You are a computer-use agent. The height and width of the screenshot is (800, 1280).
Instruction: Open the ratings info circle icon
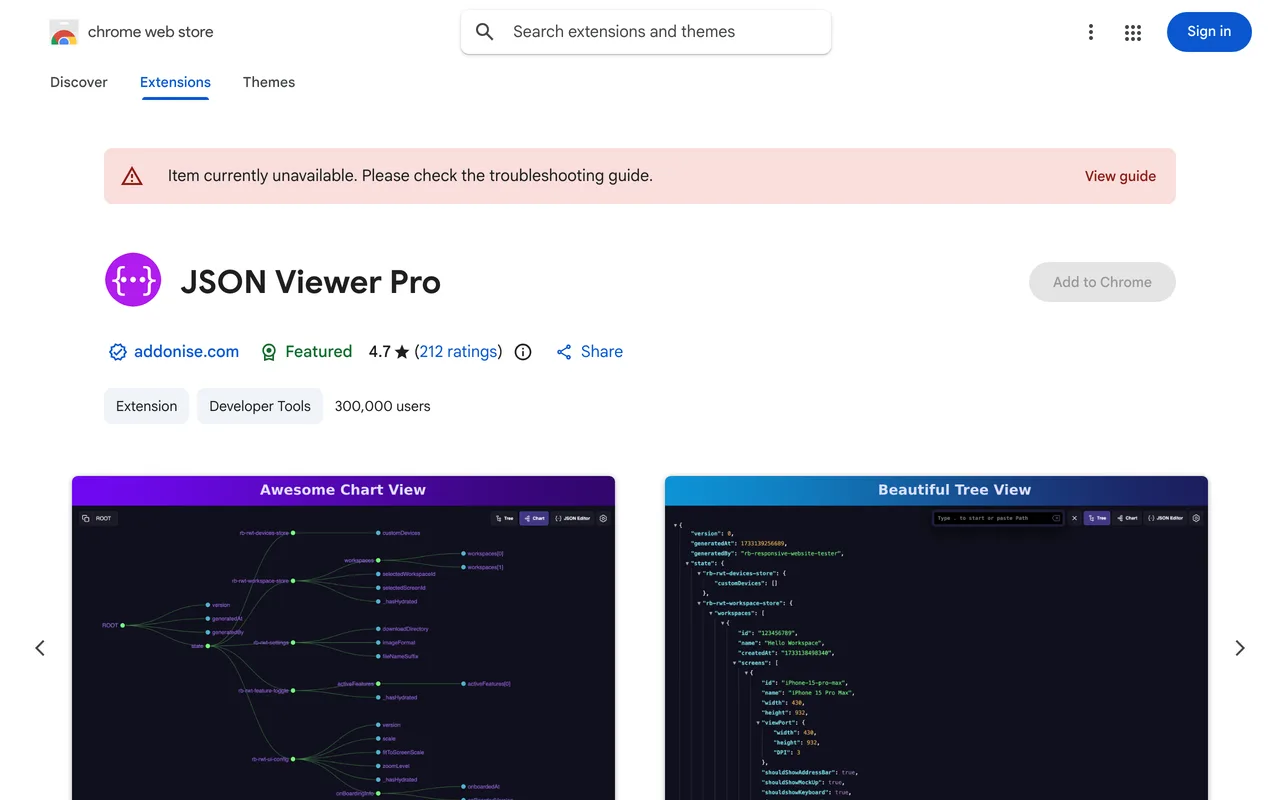(523, 352)
